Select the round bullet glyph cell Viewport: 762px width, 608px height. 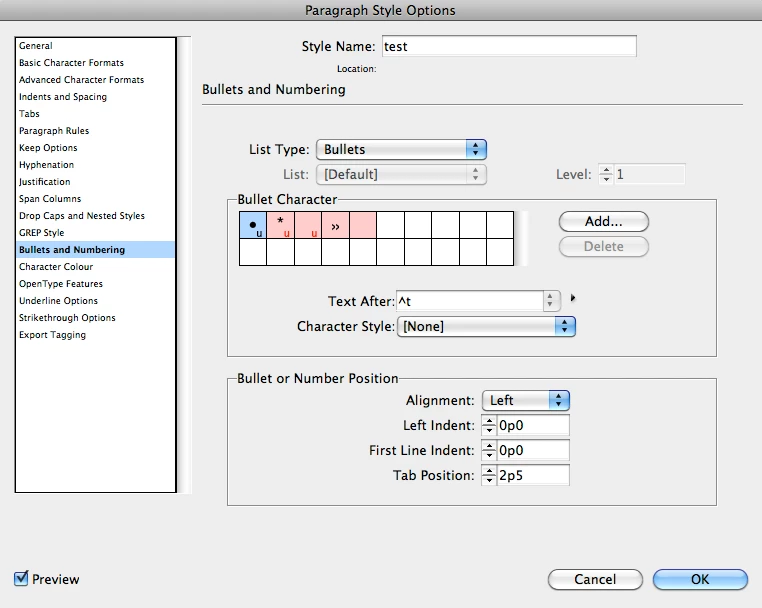pos(253,225)
